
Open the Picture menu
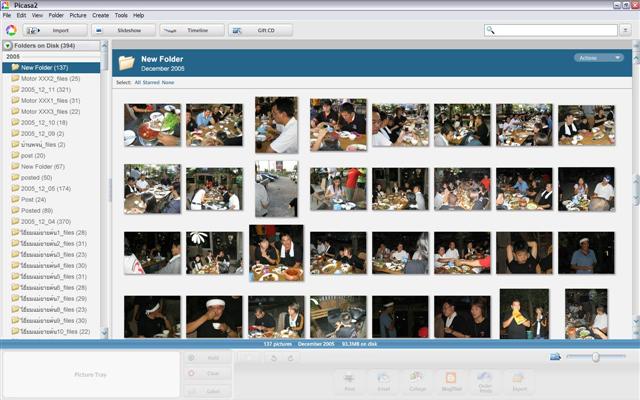pyautogui.click(x=77, y=16)
